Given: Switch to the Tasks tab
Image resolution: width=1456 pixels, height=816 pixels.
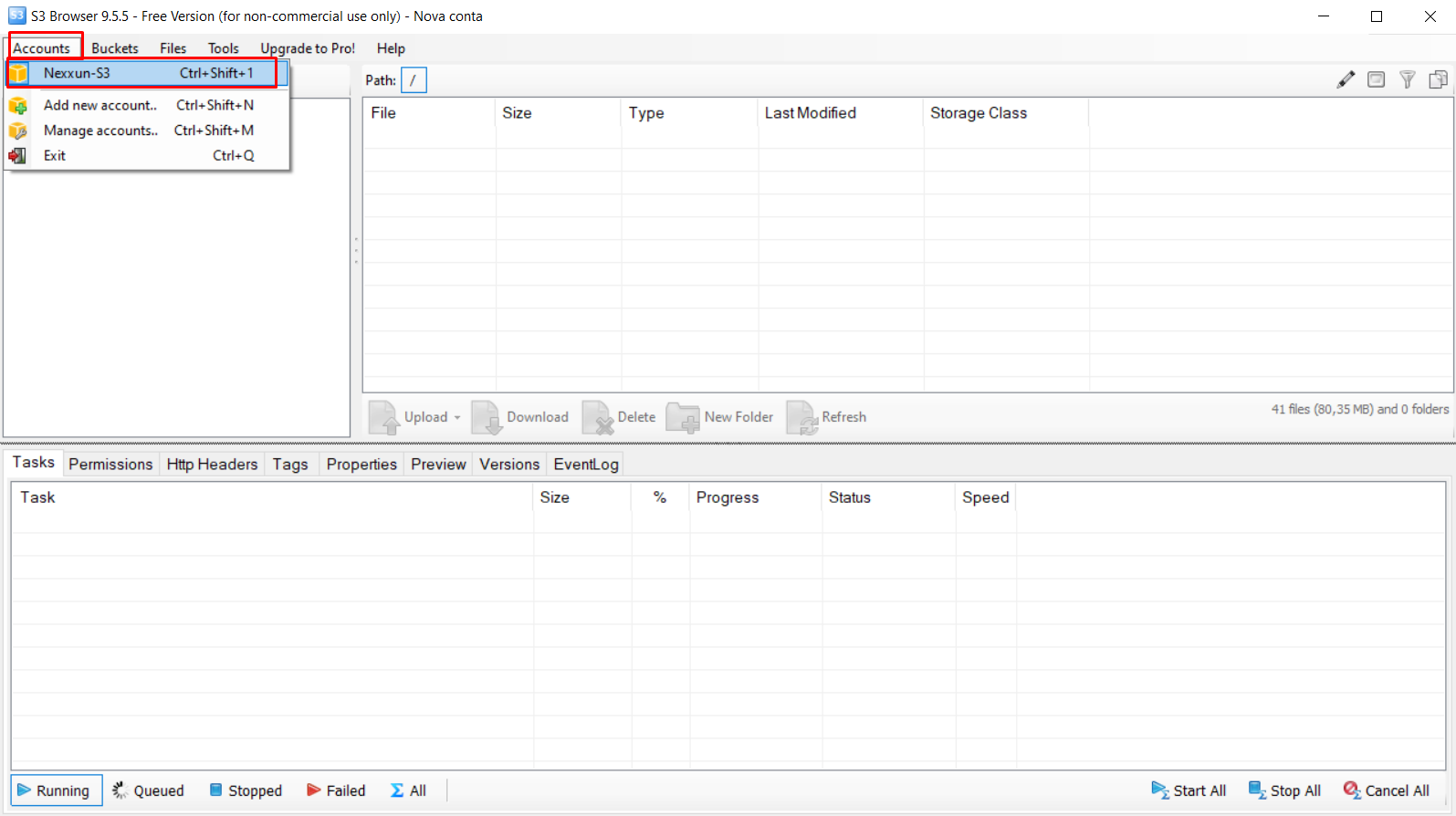Looking at the screenshot, I should (34, 463).
